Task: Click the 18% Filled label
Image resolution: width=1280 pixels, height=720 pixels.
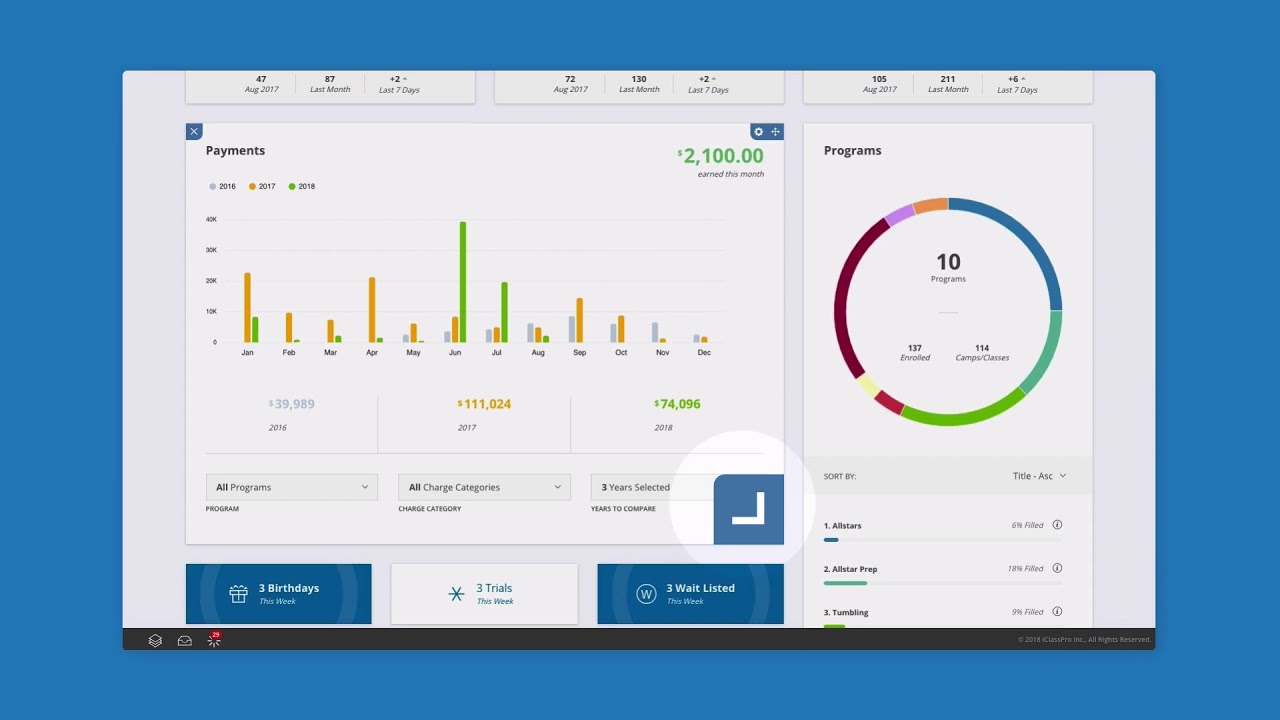Action: tap(1025, 568)
